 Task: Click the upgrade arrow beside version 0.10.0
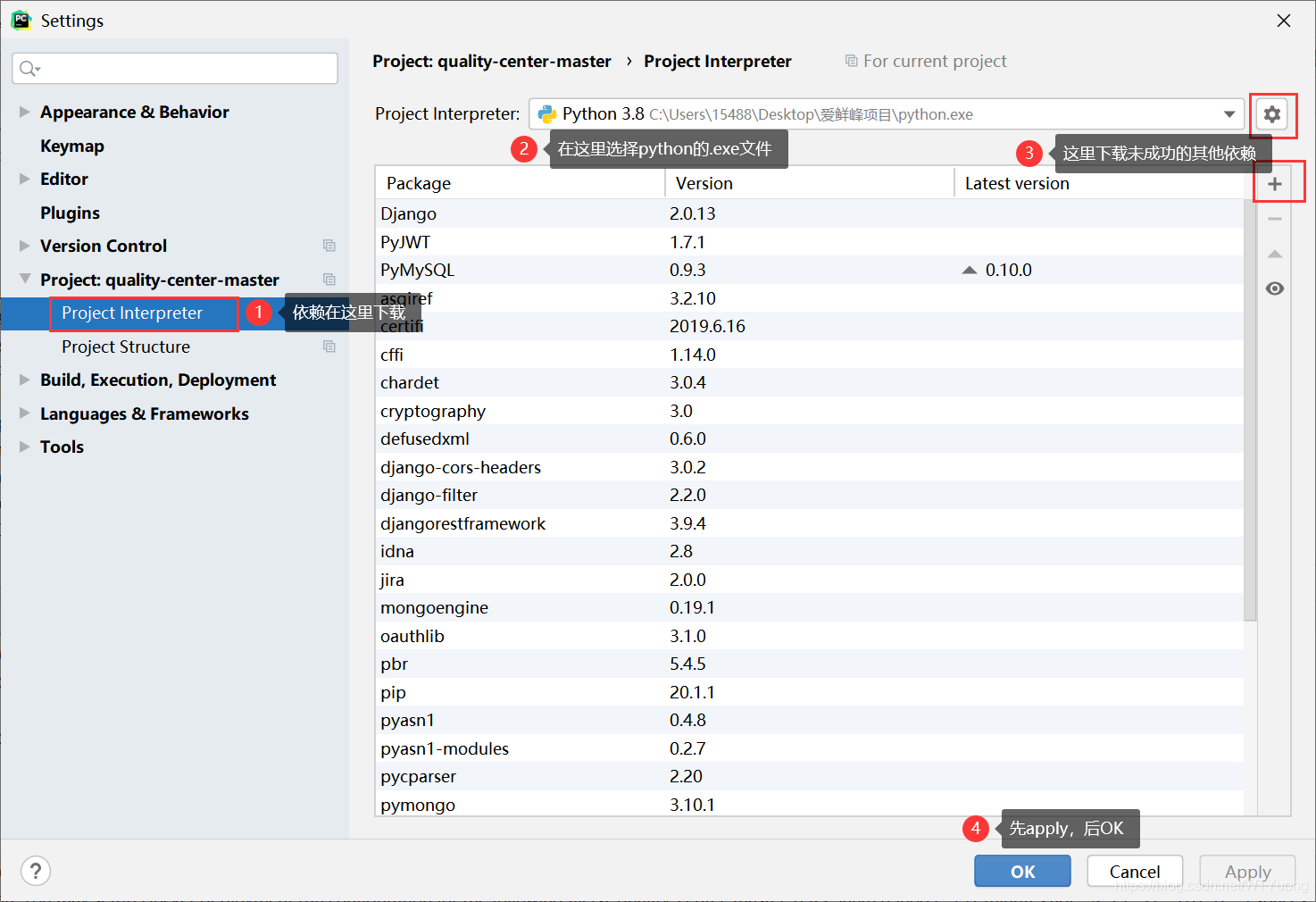coord(970,270)
